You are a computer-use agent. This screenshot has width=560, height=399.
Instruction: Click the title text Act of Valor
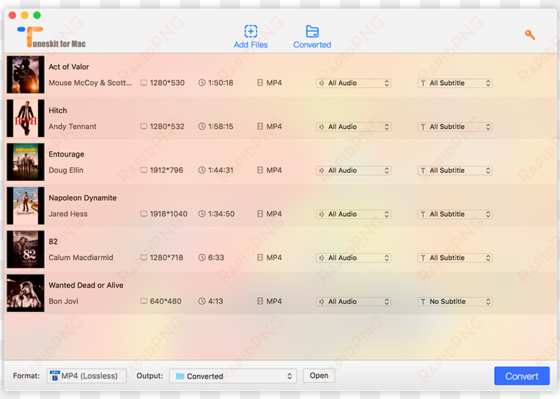click(x=69, y=67)
